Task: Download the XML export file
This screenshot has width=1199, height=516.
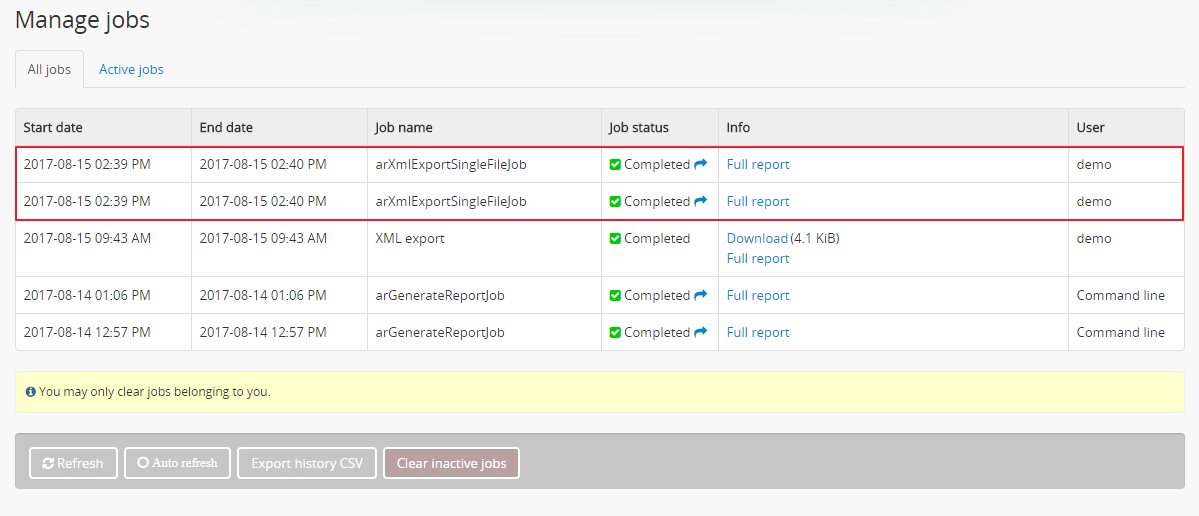Action: click(756, 238)
